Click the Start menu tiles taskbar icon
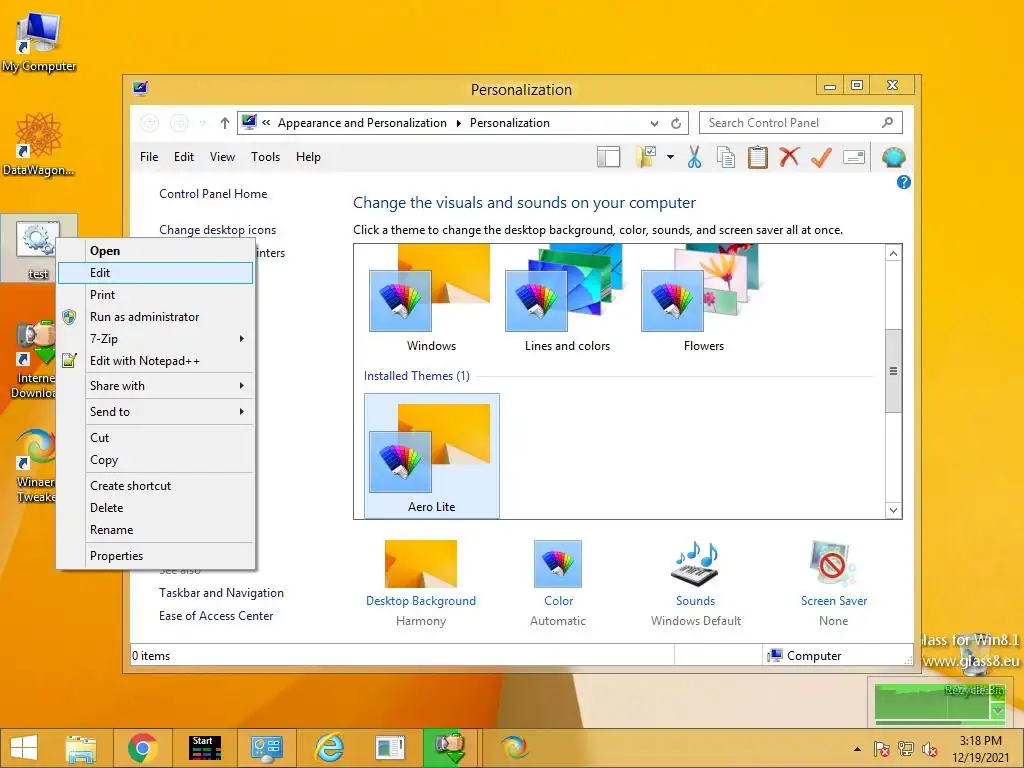 [204, 748]
